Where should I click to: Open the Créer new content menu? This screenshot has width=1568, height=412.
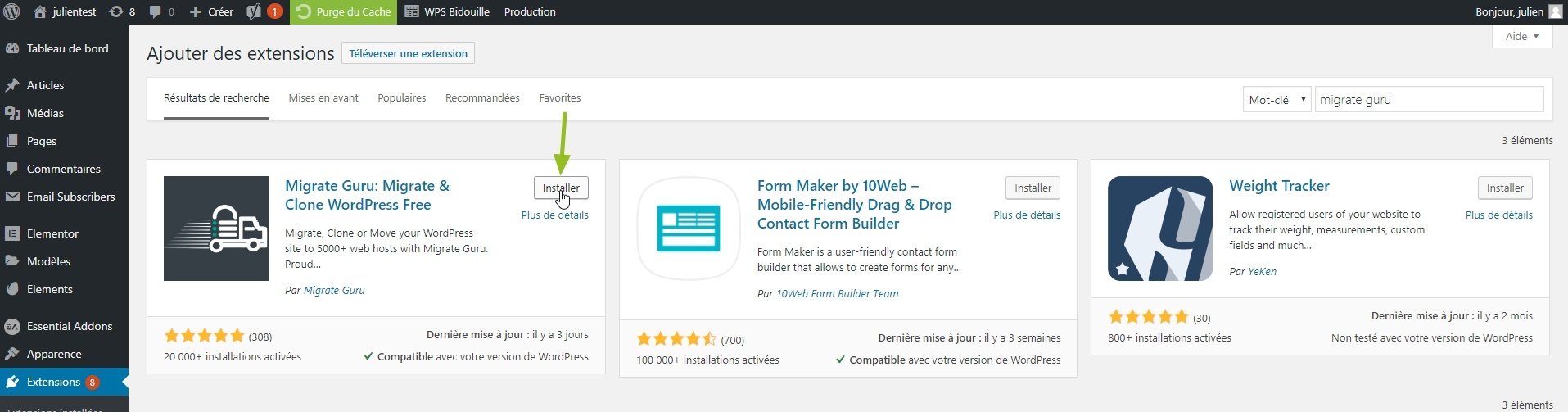pyautogui.click(x=211, y=11)
